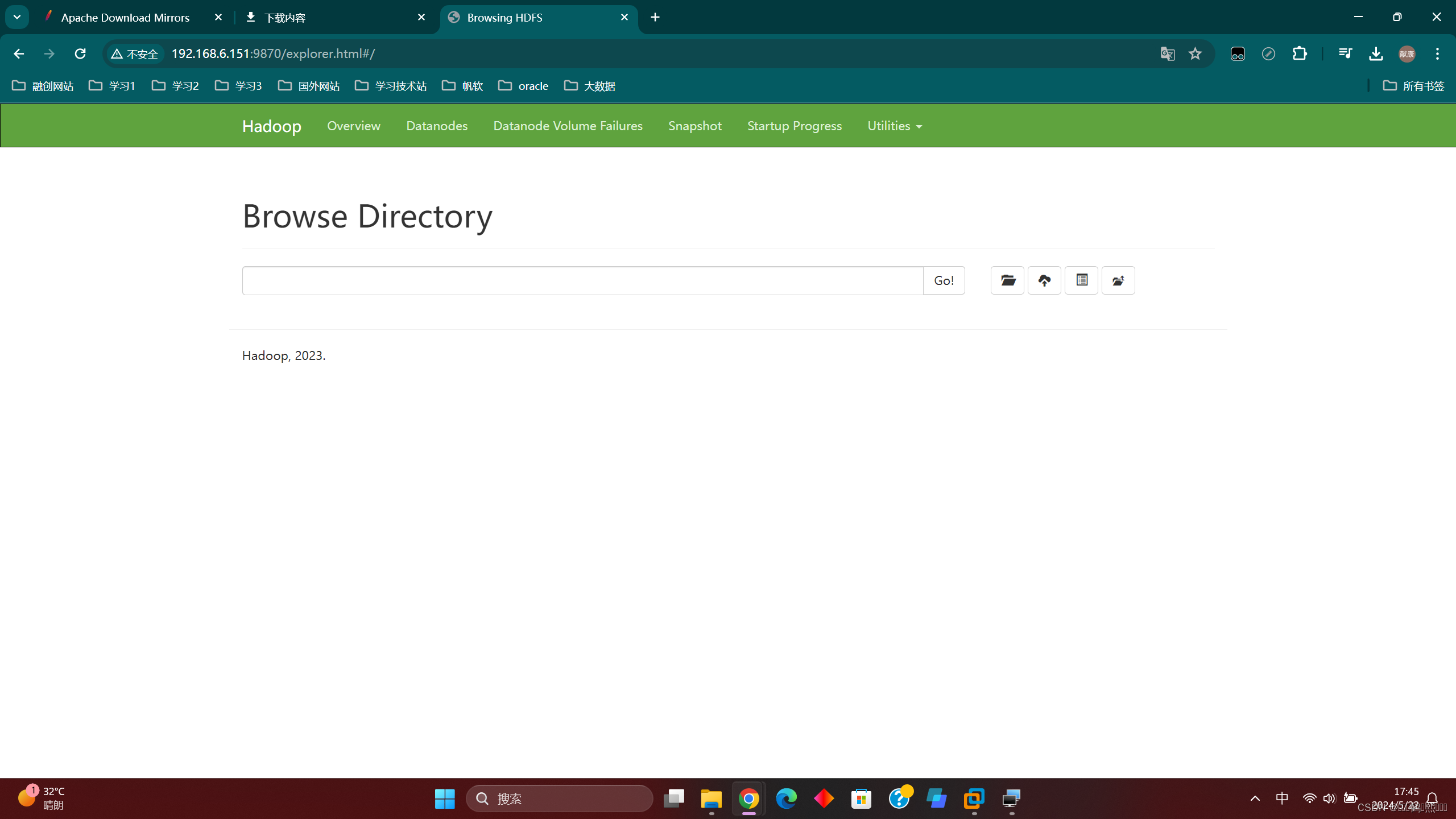Open the Chrome three-dots menu

tap(1437, 54)
